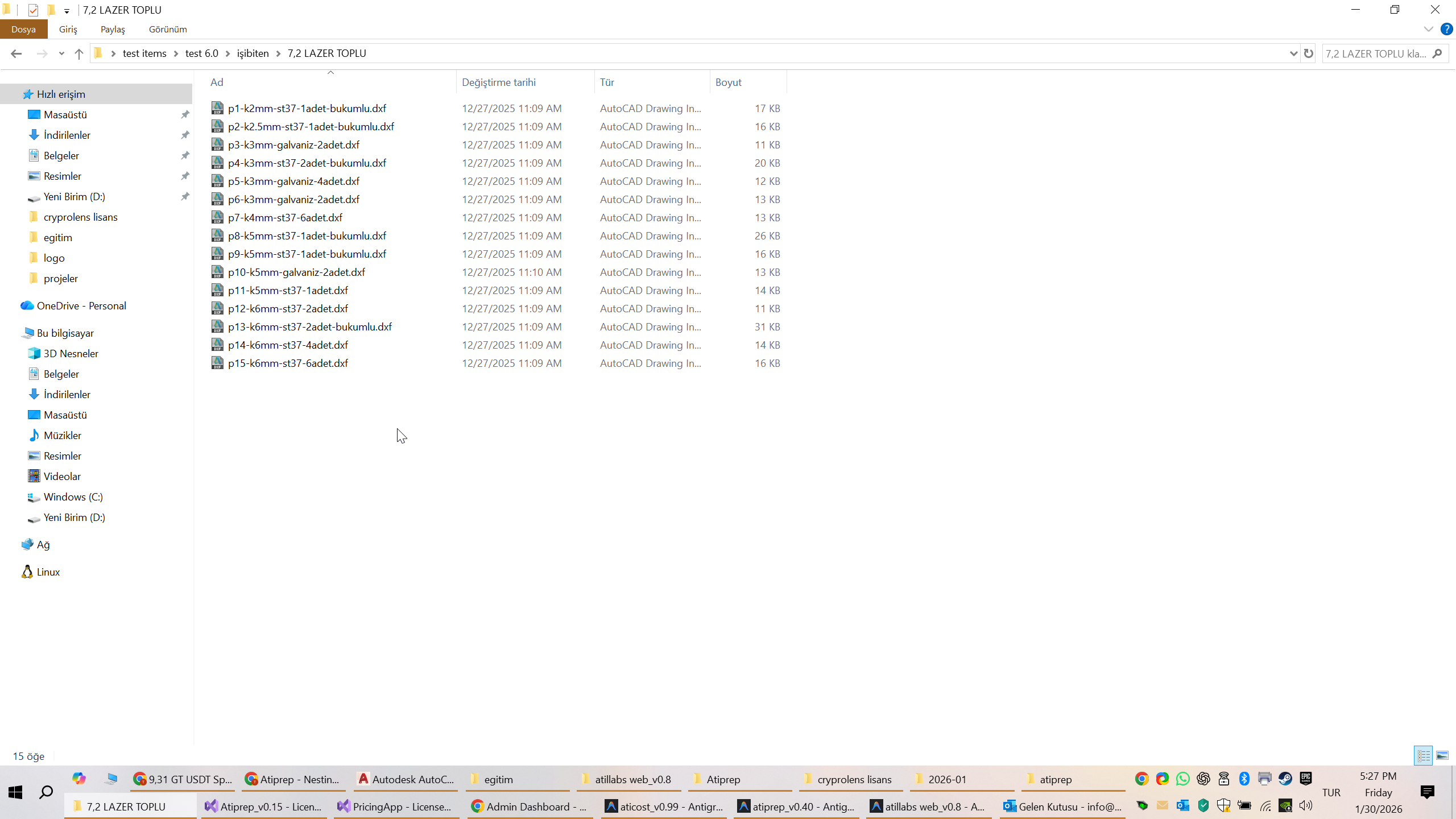Sort files by Boyut column
The image size is (1456, 819).
click(729, 82)
